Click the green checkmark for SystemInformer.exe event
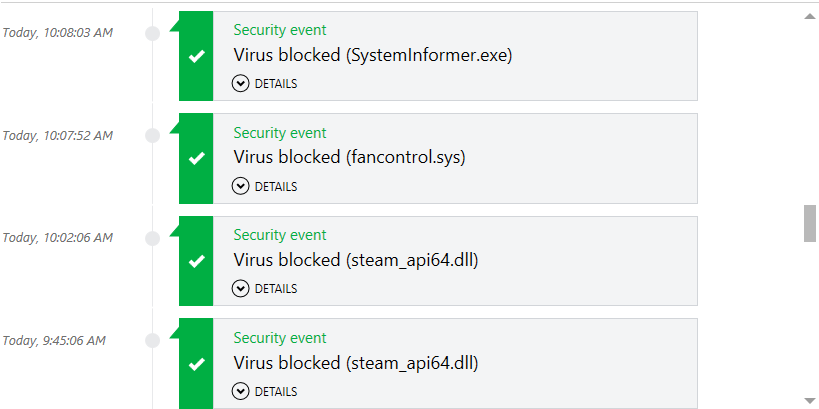This screenshot has width=819, height=409. 196,56
